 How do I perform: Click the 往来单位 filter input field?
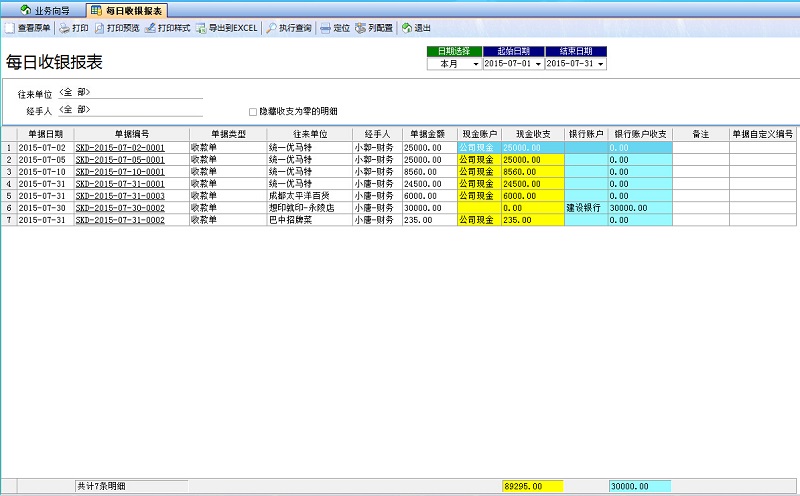click(130, 93)
